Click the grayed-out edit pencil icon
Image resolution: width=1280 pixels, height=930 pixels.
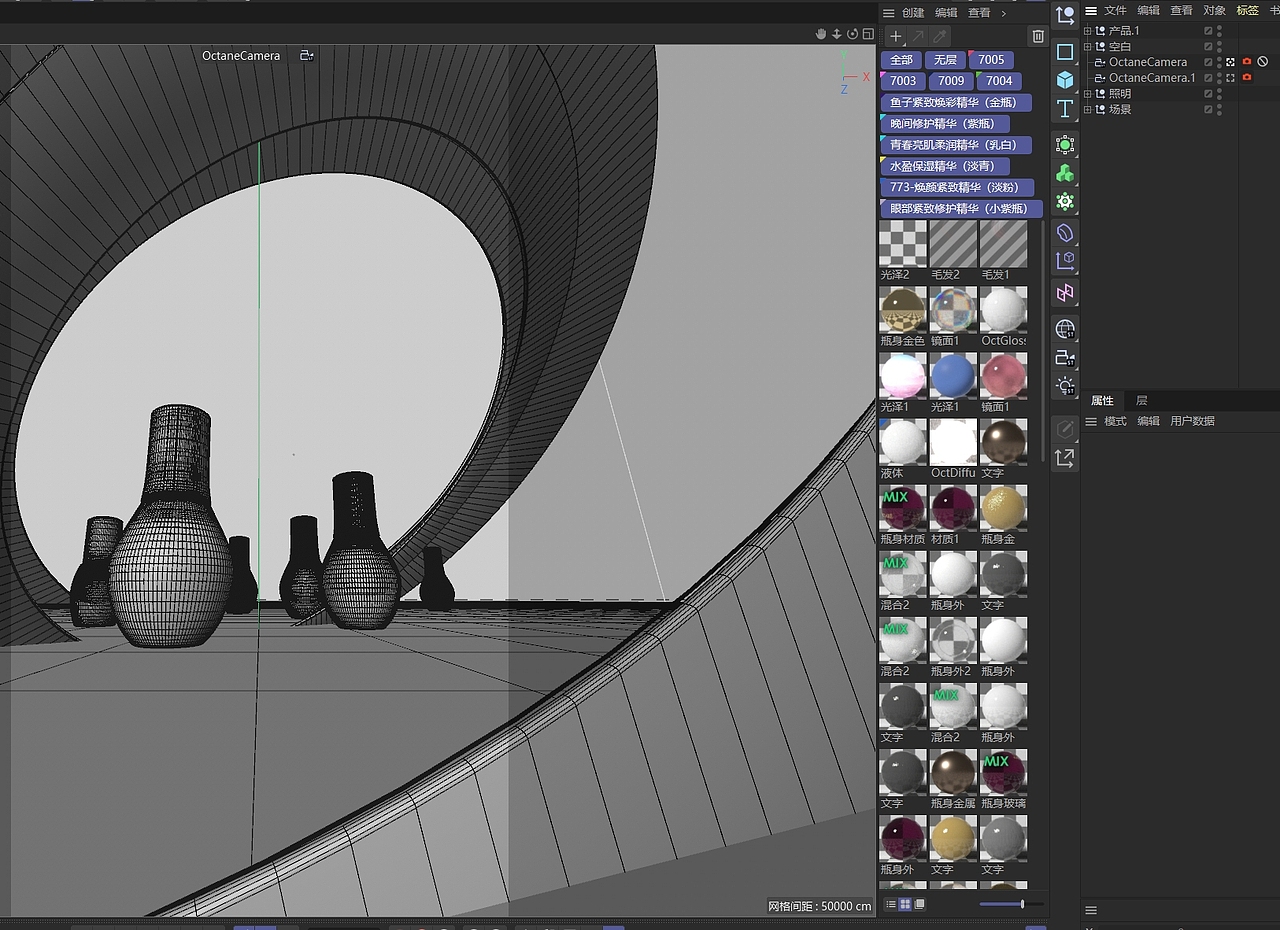click(x=1065, y=429)
